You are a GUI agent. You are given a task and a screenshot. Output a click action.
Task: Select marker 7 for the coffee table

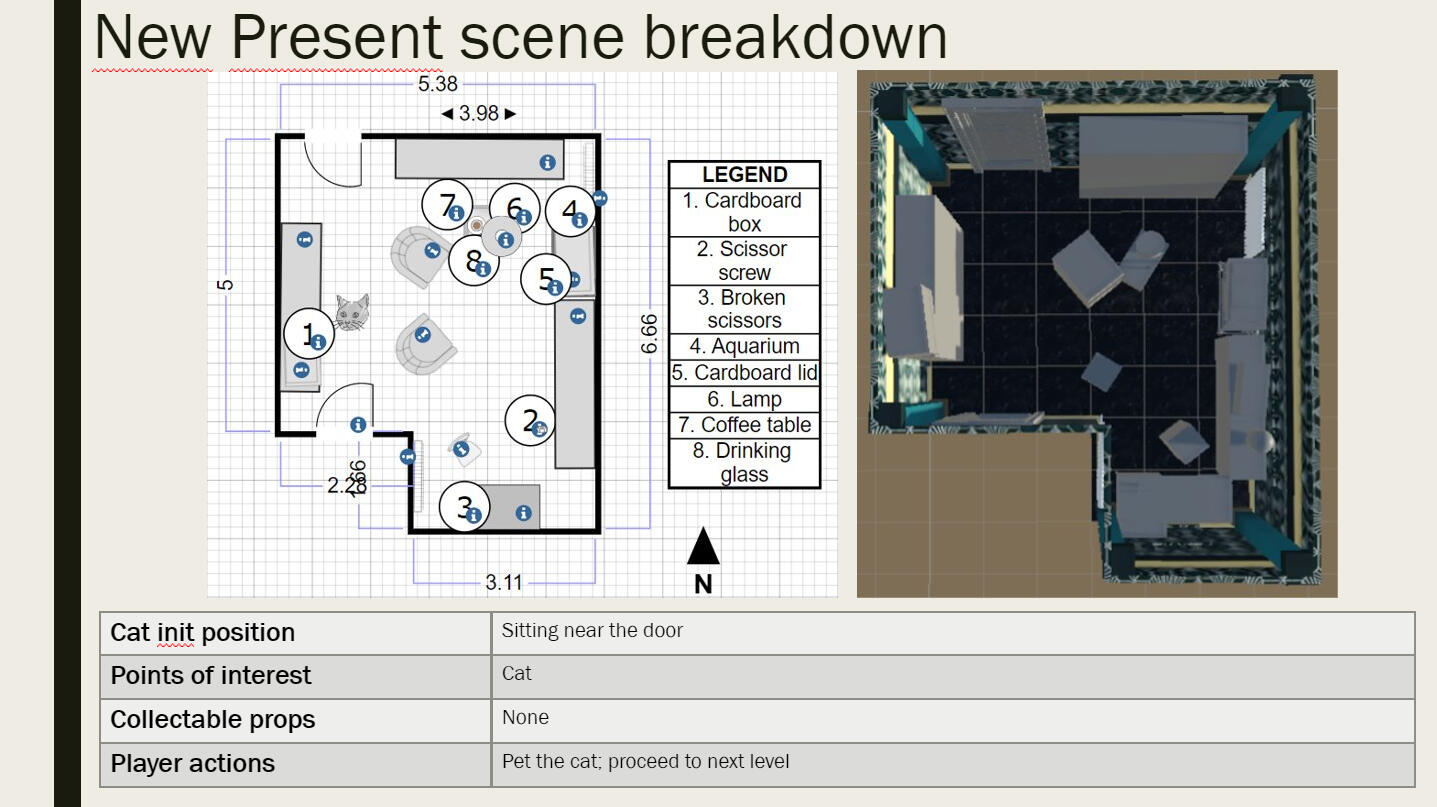(446, 204)
